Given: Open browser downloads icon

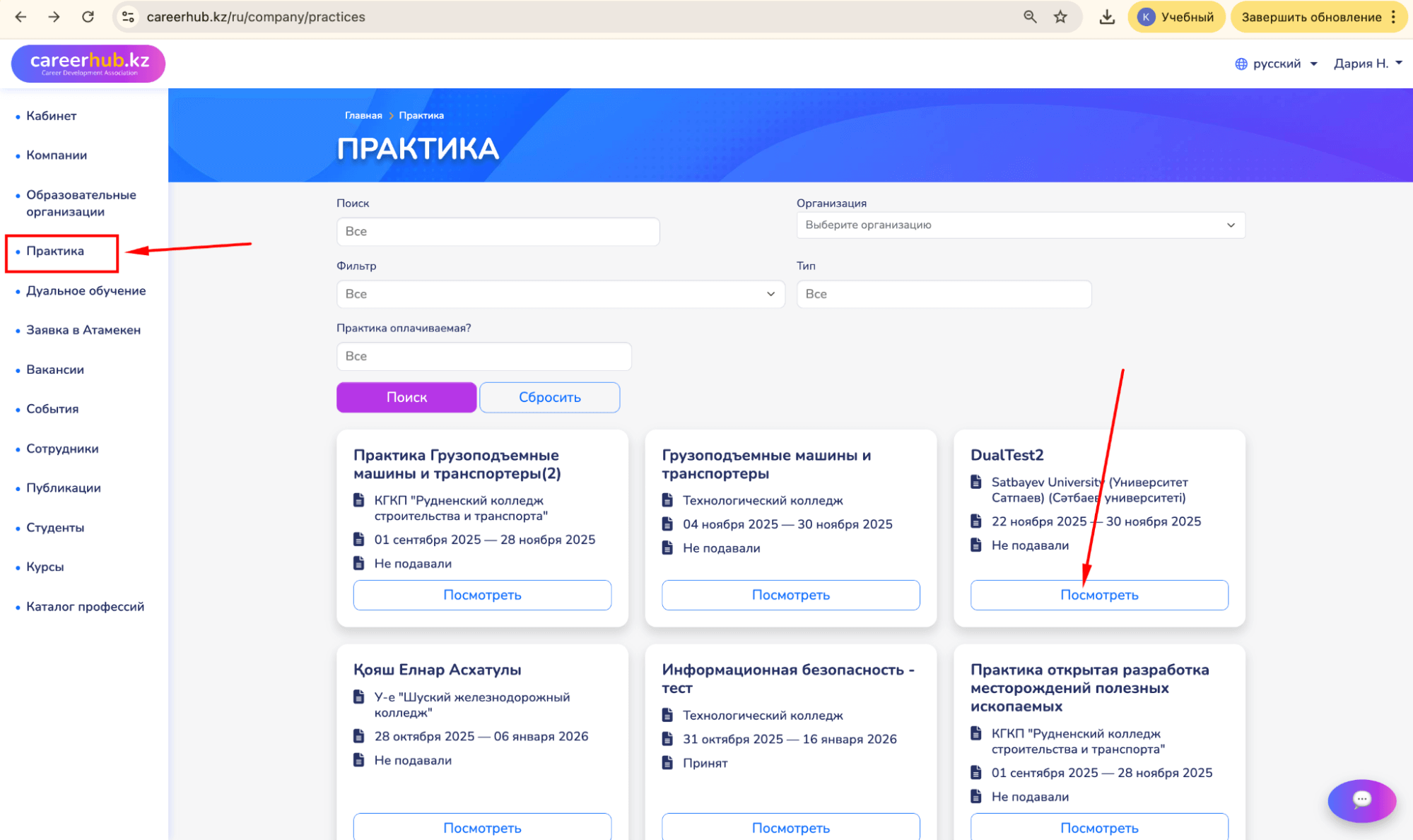Looking at the screenshot, I should [1107, 17].
